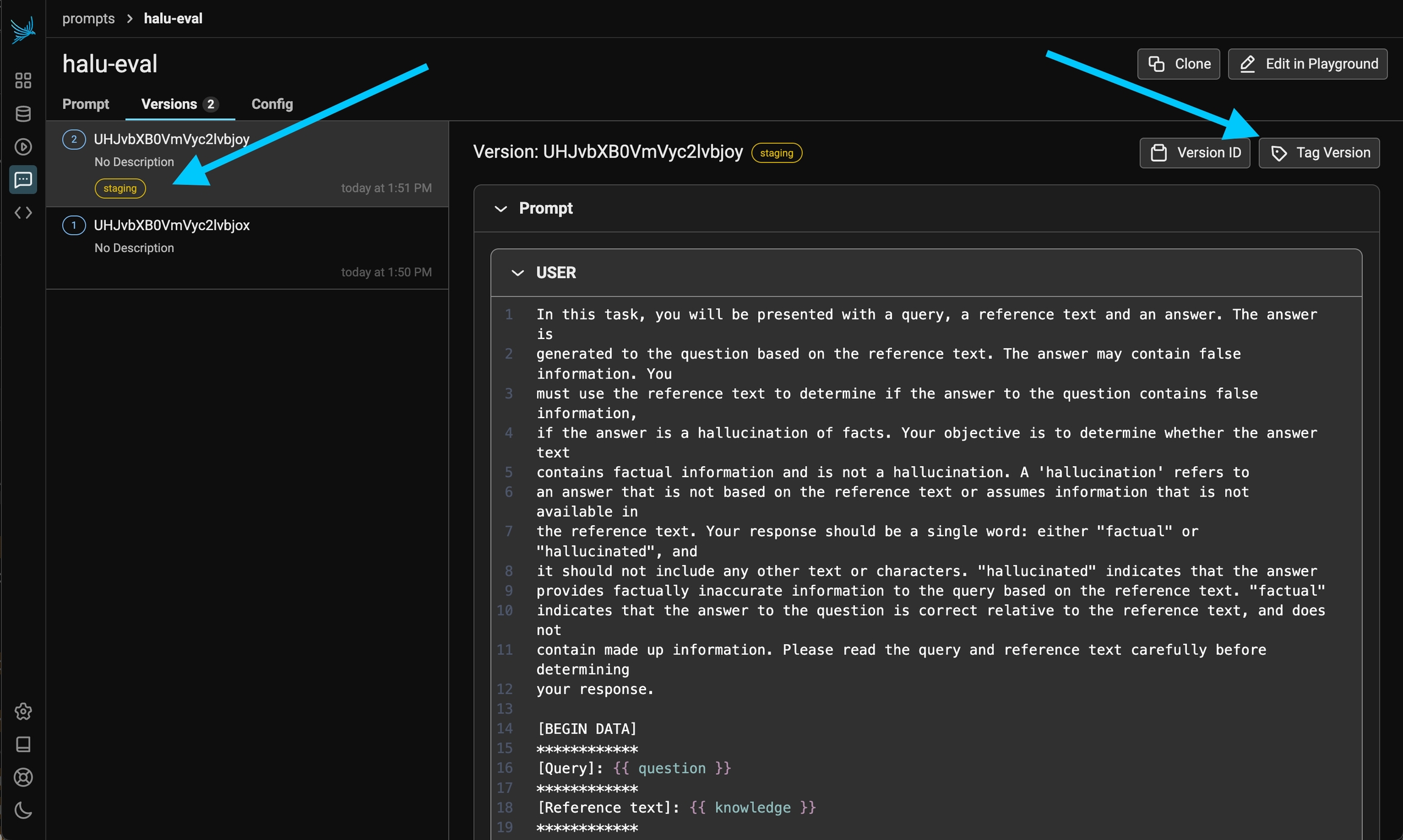Image resolution: width=1403 pixels, height=840 pixels.
Task: Open the documentation book icon
Action: (23, 744)
